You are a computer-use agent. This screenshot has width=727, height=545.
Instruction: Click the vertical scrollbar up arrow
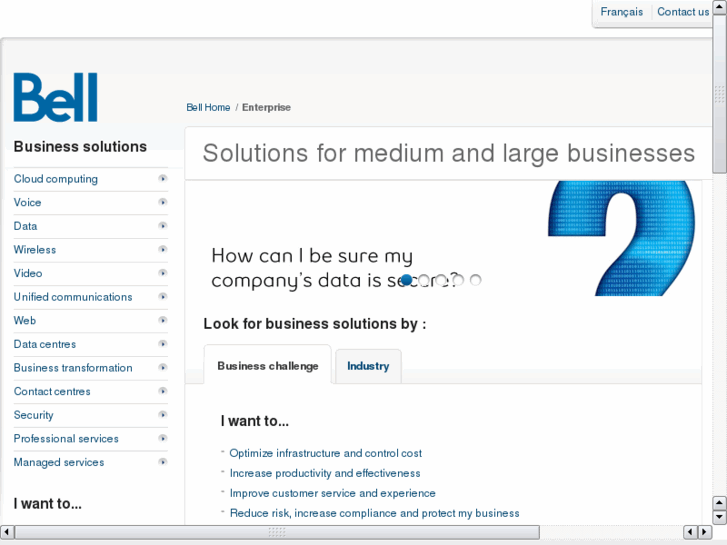coord(719,7)
